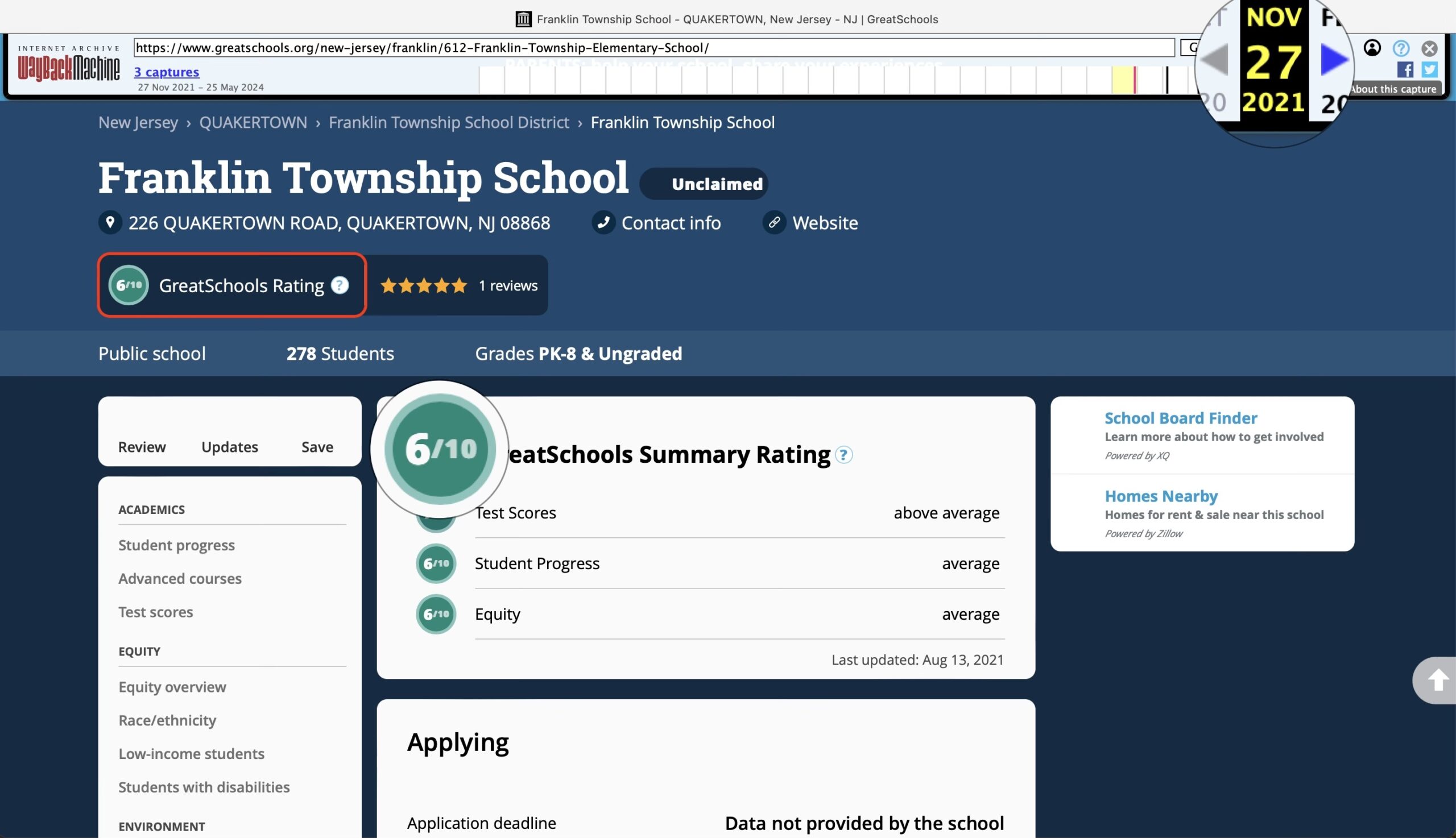
Task: Close the Wayback Machine toolbar
Action: (1429, 48)
